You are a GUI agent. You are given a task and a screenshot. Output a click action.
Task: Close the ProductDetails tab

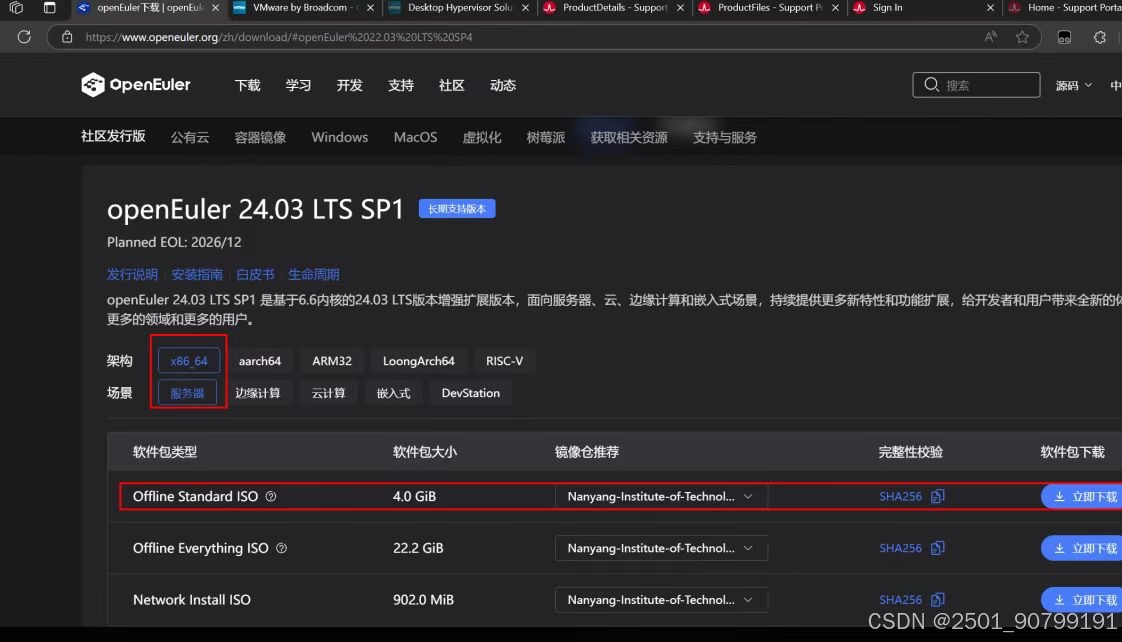pos(680,7)
